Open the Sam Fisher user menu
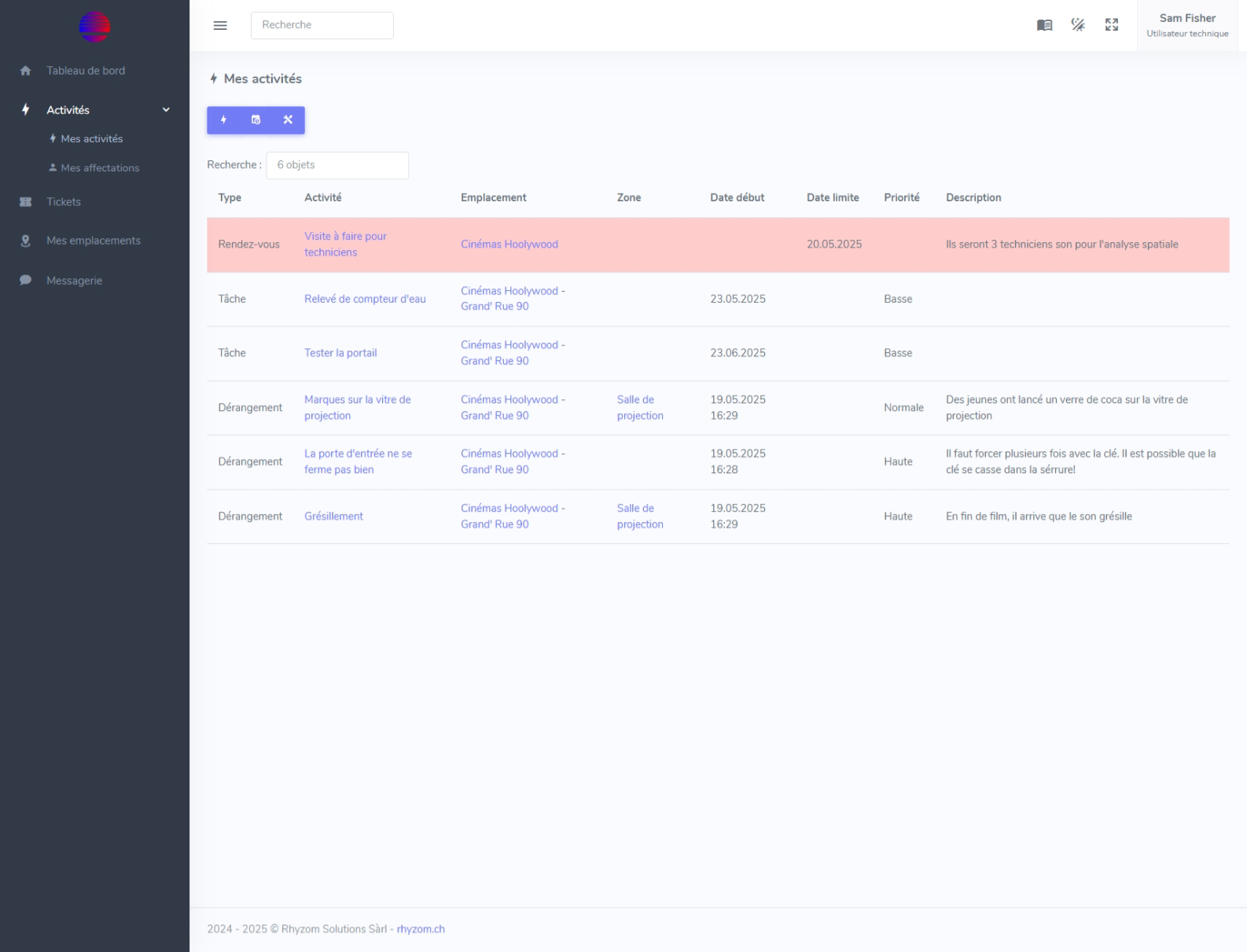Image resolution: width=1247 pixels, height=952 pixels. tap(1187, 25)
